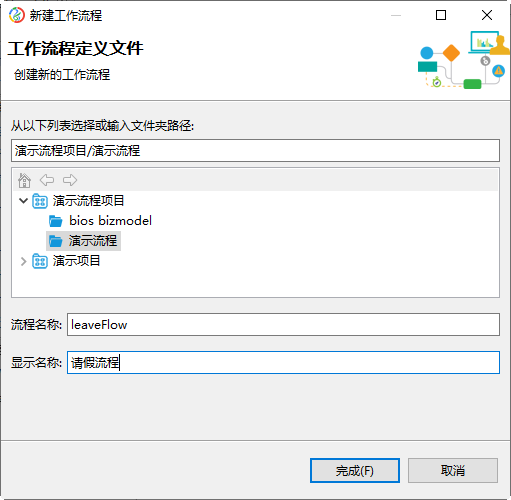Screen dimensions: 511x500
Task: Click the 演示流程 folder icon
Action: (55, 241)
